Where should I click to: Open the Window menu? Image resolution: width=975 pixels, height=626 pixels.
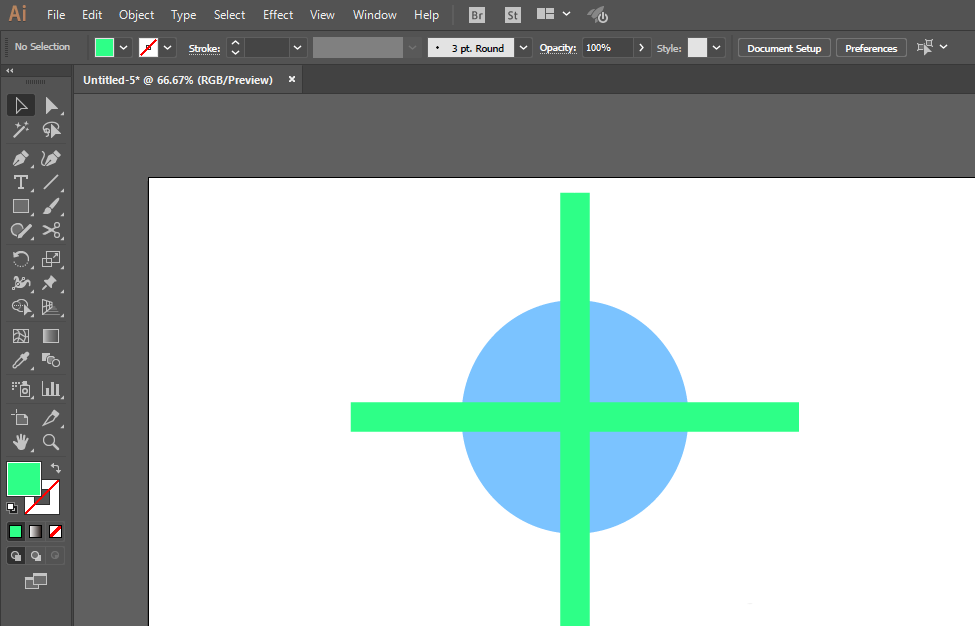[x=374, y=15]
